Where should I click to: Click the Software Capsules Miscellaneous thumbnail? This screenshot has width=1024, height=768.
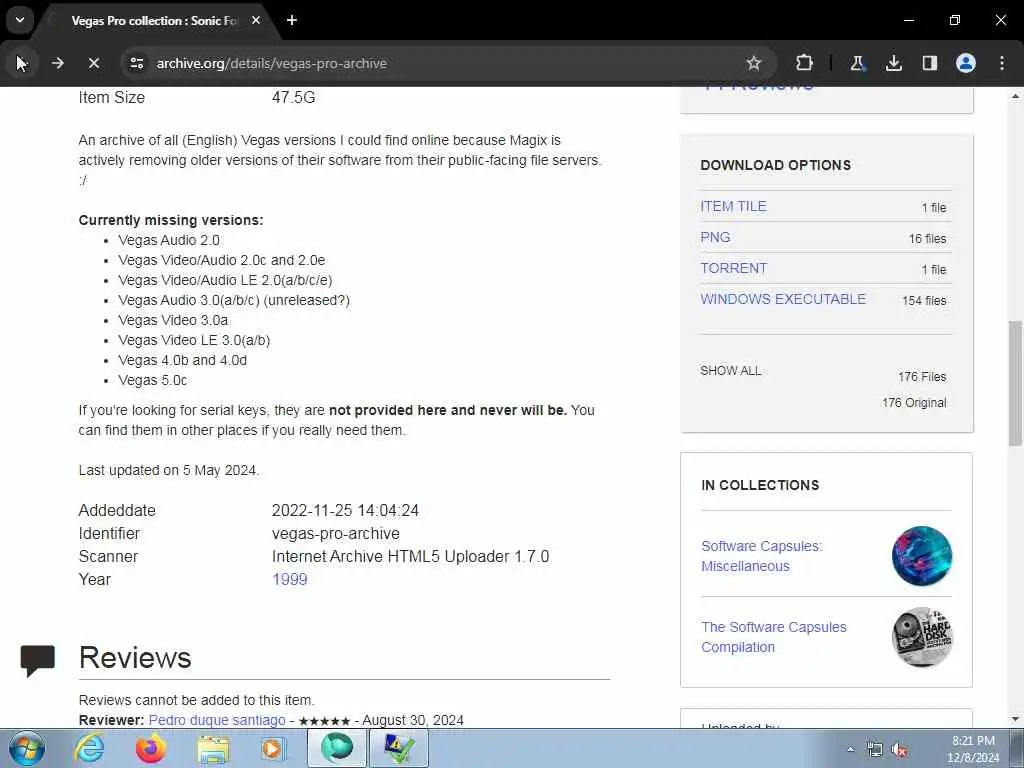point(921,556)
